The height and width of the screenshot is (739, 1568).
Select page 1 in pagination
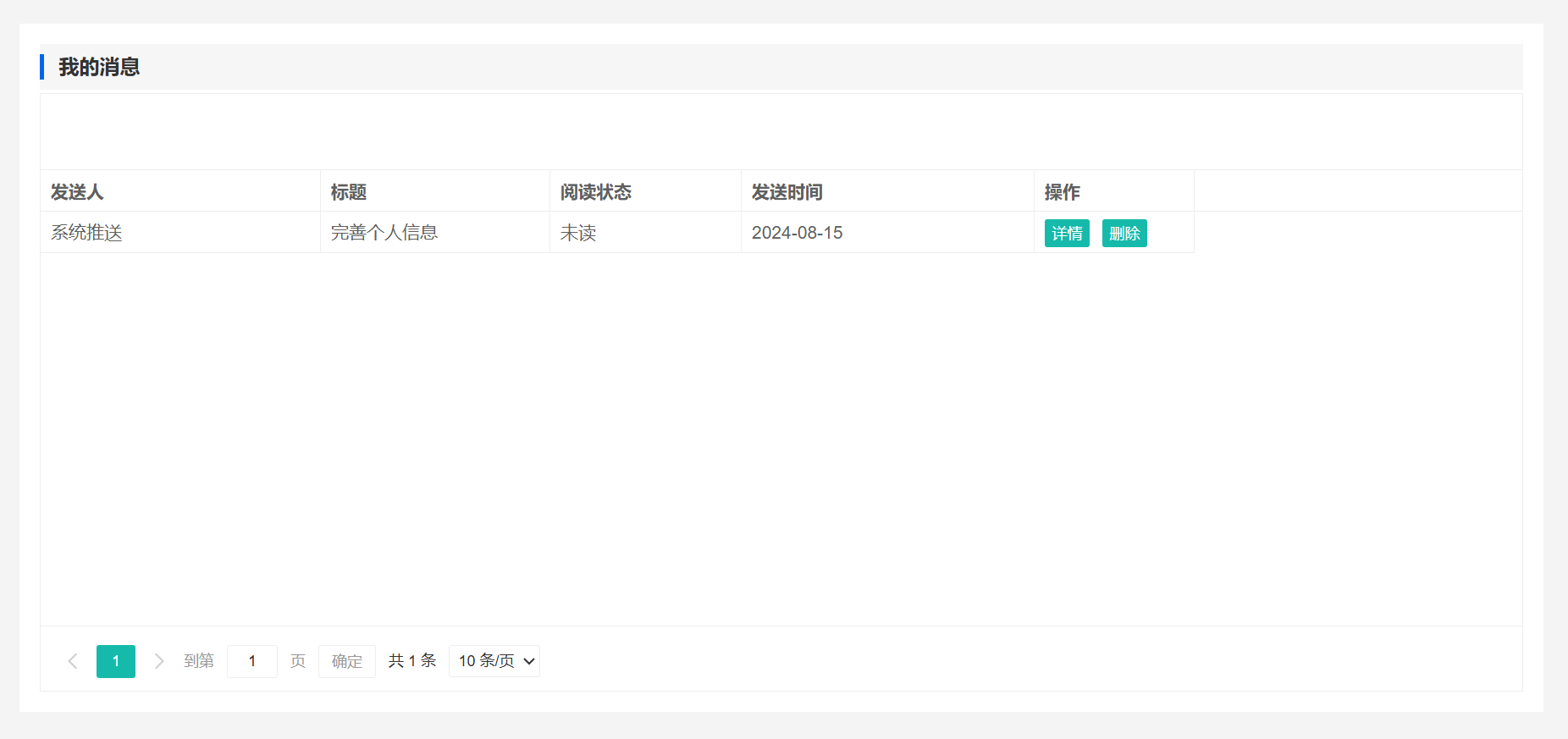click(x=116, y=661)
